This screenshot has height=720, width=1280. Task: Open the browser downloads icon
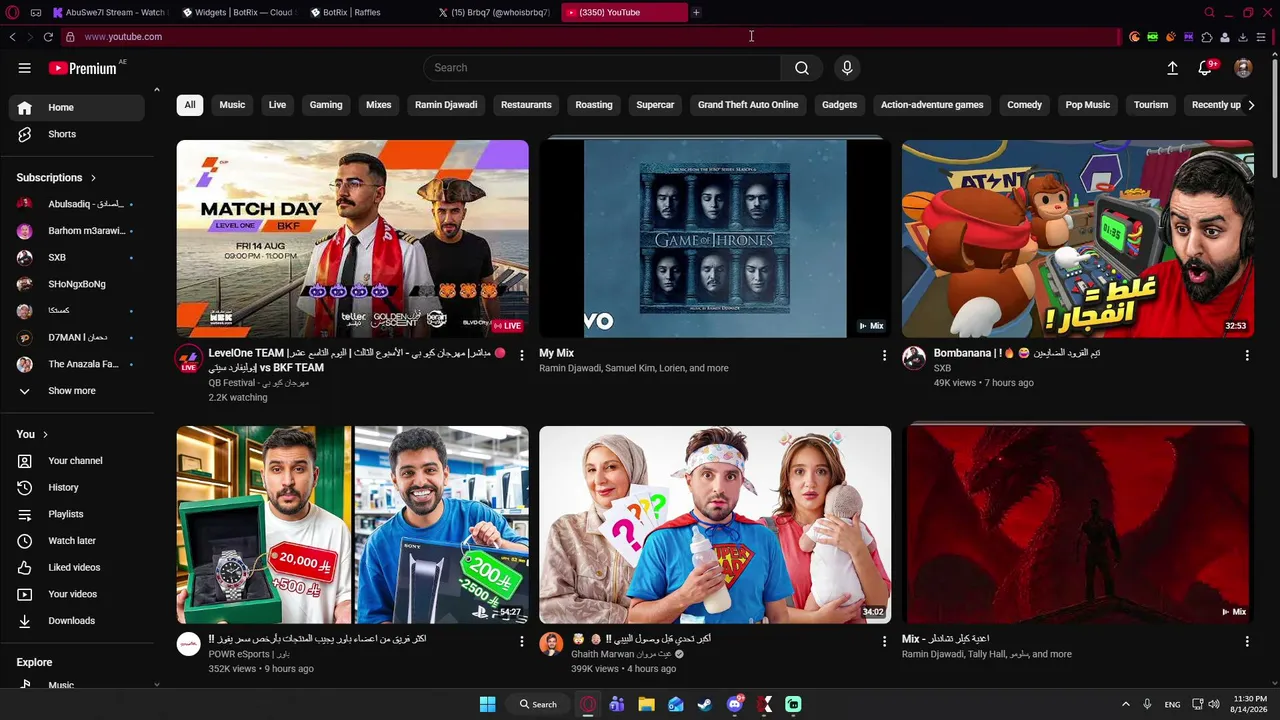[1243, 37]
